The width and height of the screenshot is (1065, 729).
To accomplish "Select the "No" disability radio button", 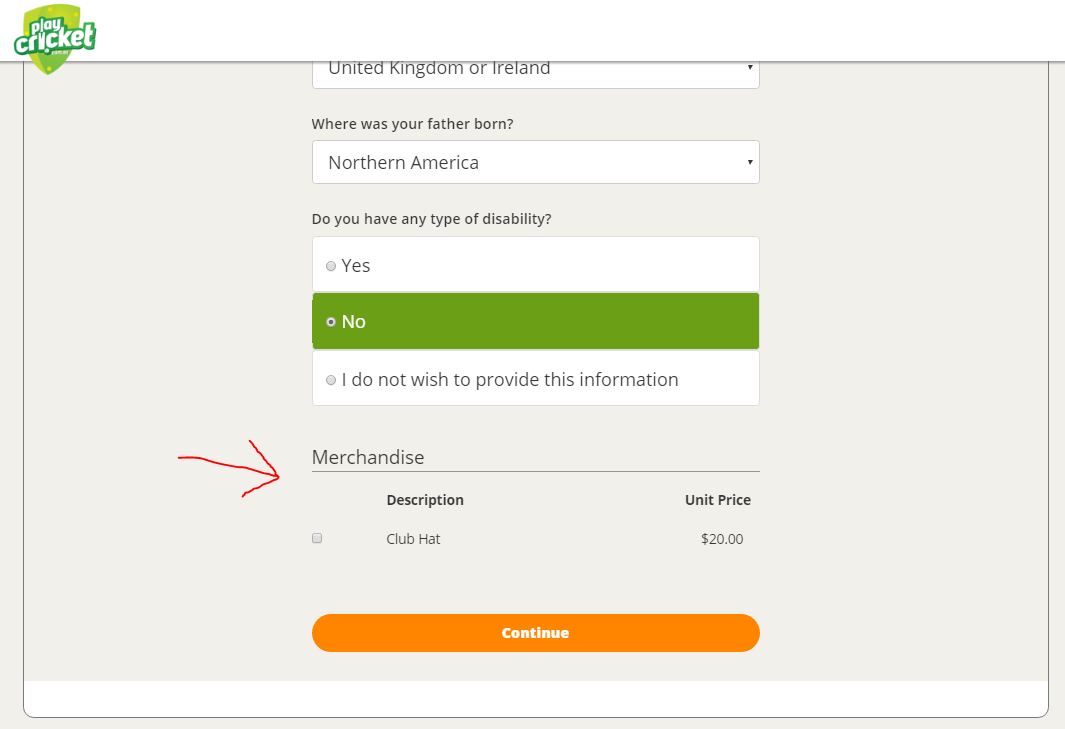I will click(331, 321).
